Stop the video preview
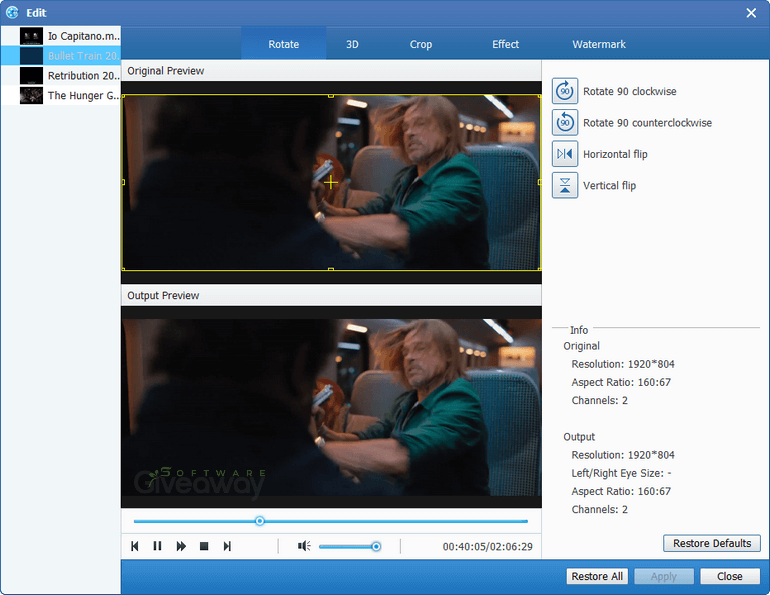The width and height of the screenshot is (770, 595). [x=204, y=546]
